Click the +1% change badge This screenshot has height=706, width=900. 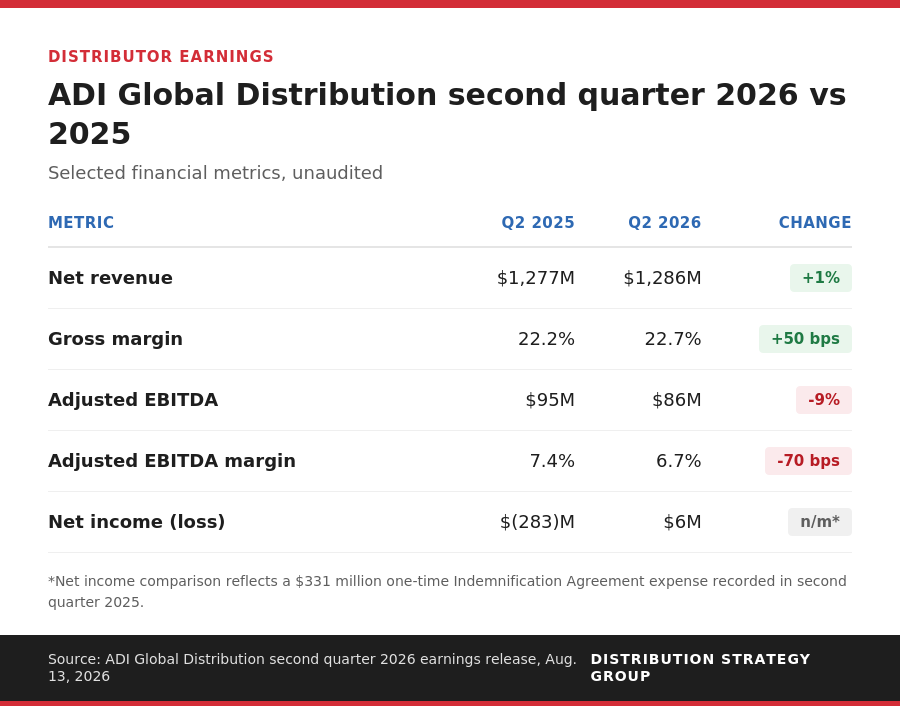[821, 278]
